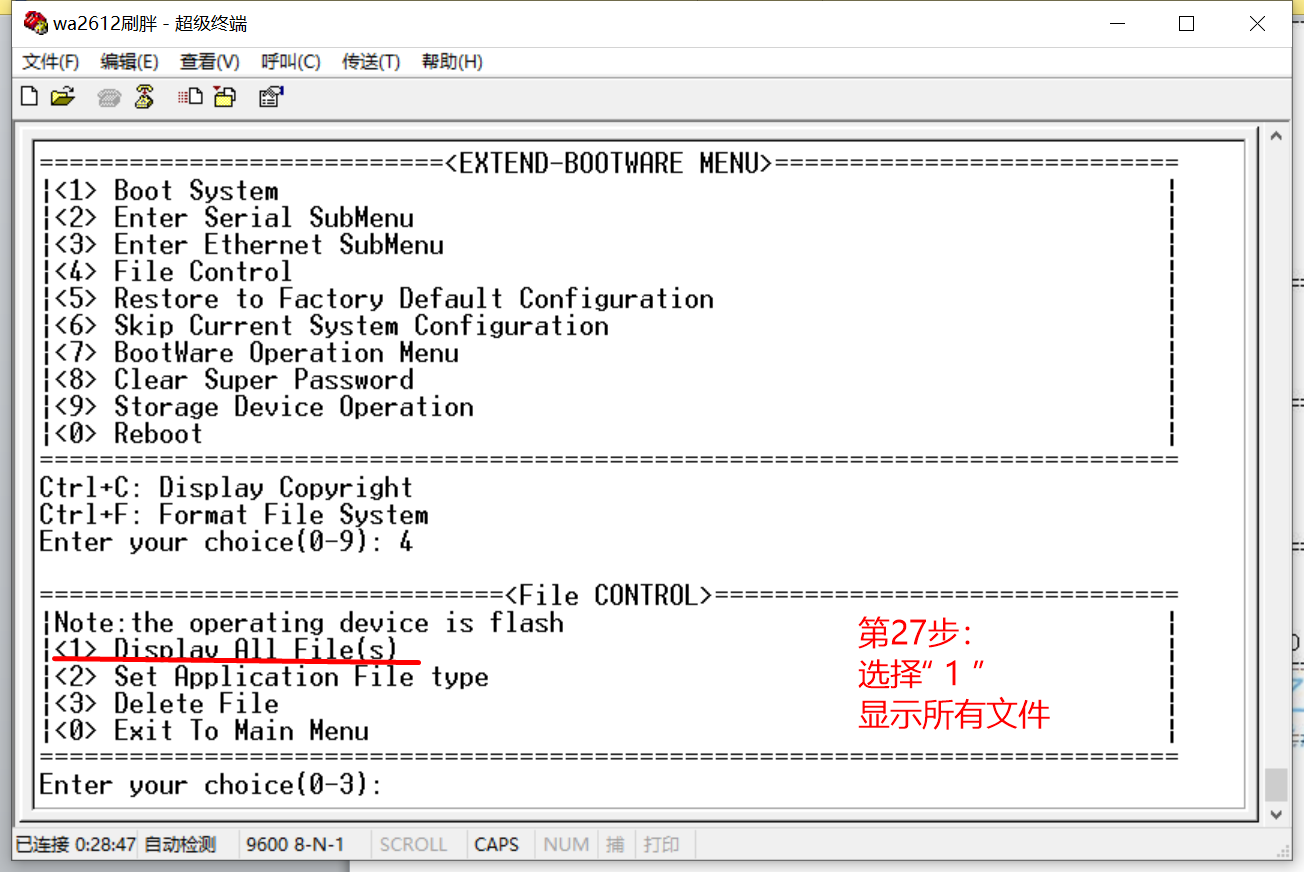
Task: Click the Receive file toolbar icon
Action: point(225,97)
